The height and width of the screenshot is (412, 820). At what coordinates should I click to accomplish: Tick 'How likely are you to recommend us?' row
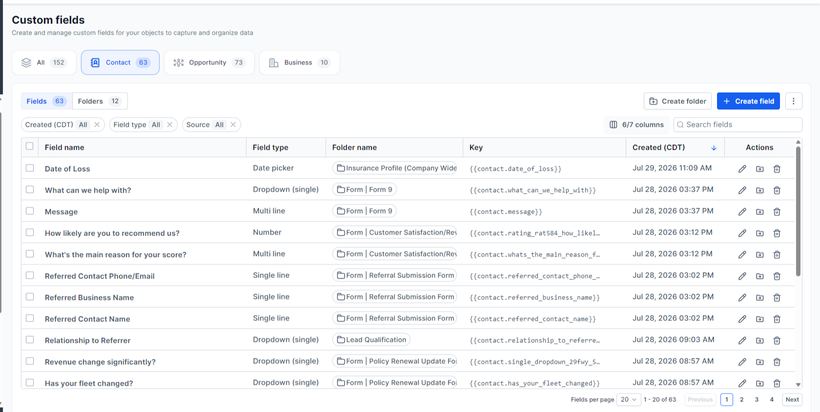click(x=30, y=232)
